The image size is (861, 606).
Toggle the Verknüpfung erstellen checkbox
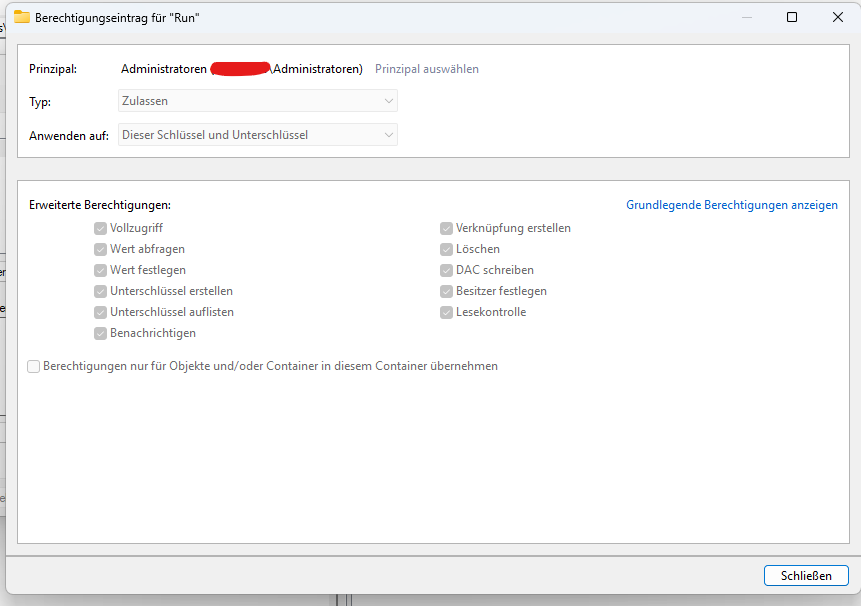pyautogui.click(x=446, y=228)
